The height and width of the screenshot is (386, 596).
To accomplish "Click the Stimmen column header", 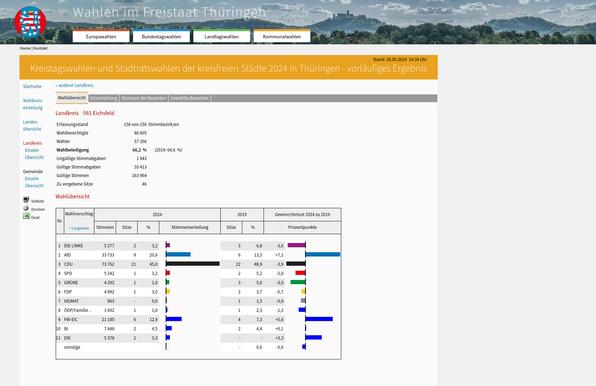I will point(105,227).
